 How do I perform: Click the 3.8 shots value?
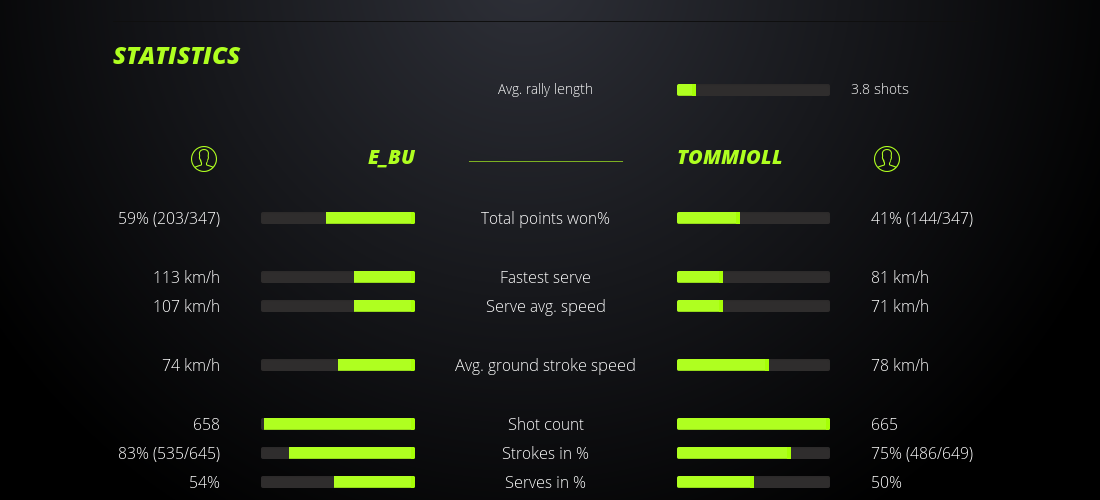coord(880,89)
